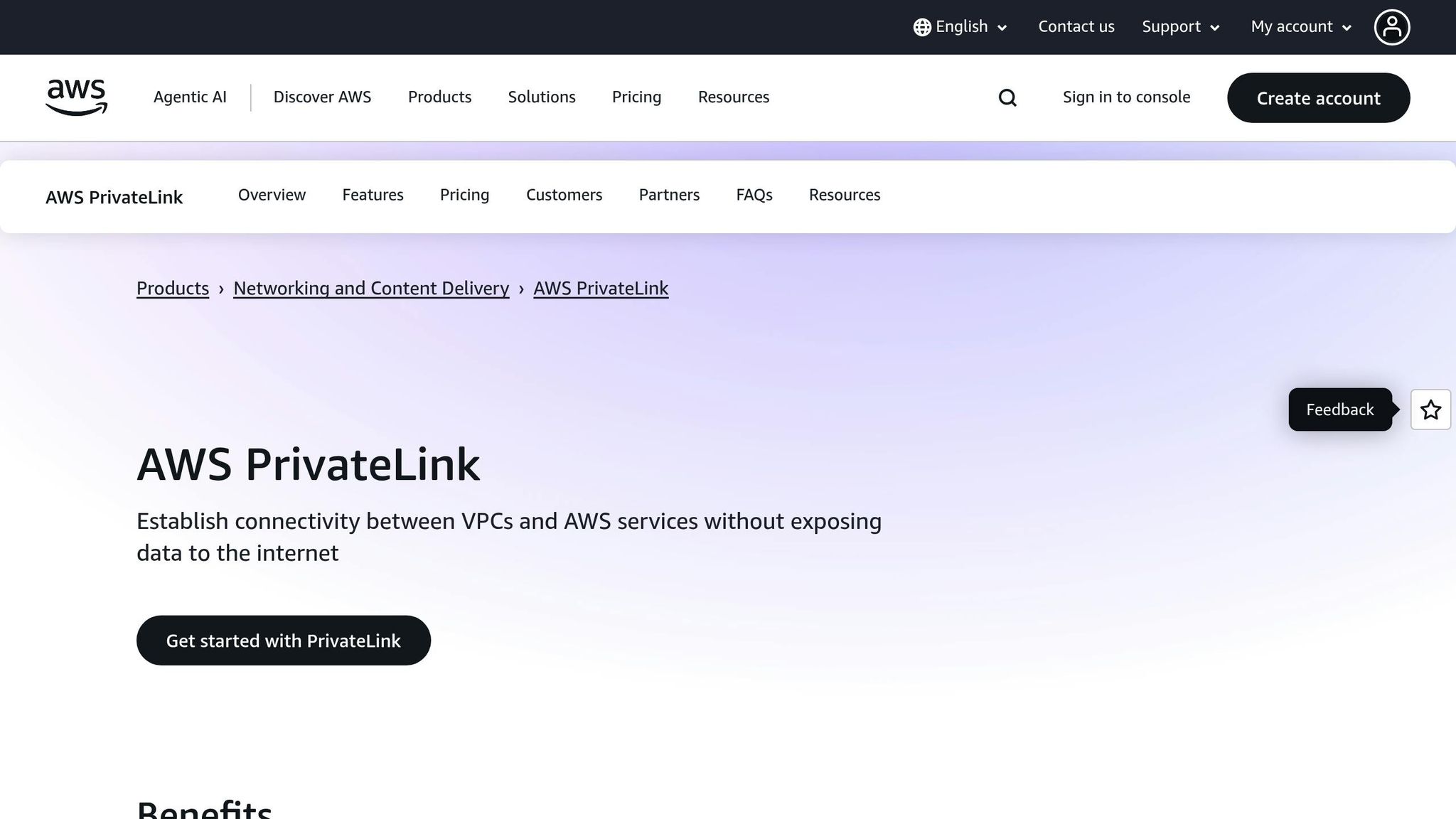Open Contact us link

point(1076,27)
